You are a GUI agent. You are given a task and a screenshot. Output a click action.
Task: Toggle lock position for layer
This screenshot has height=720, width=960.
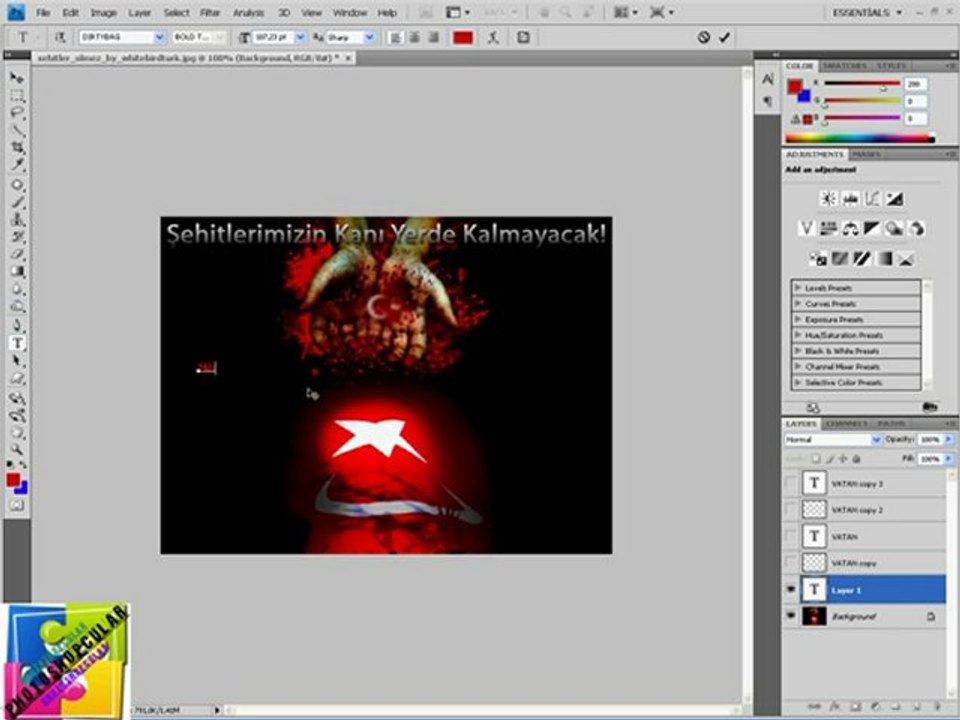click(x=843, y=458)
